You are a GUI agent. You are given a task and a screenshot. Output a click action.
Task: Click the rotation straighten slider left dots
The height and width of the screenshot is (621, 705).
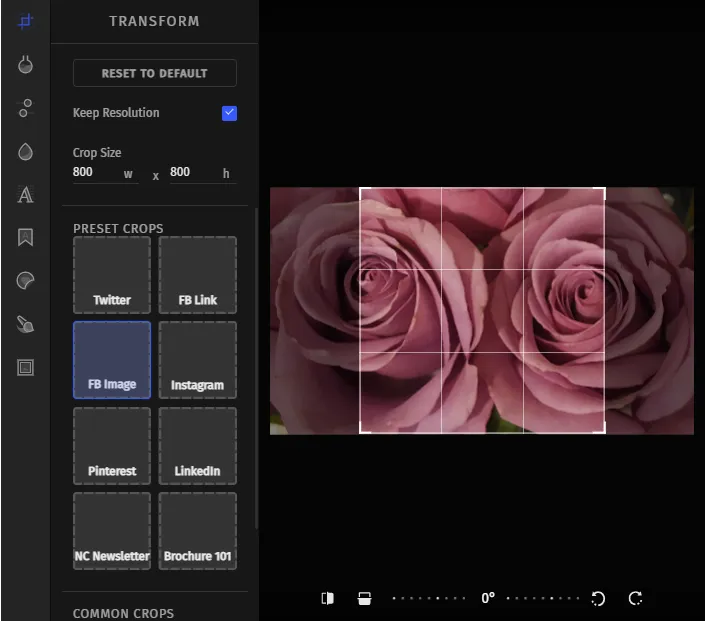click(x=428, y=599)
